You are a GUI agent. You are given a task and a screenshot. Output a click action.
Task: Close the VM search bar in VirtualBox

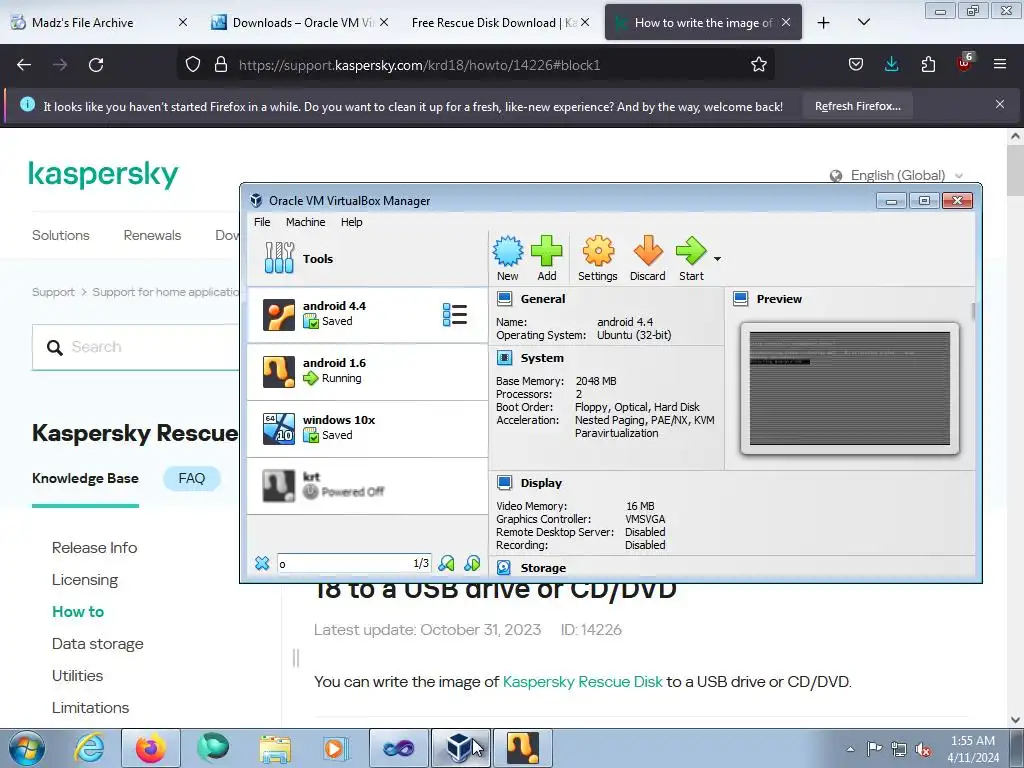click(262, 563)
